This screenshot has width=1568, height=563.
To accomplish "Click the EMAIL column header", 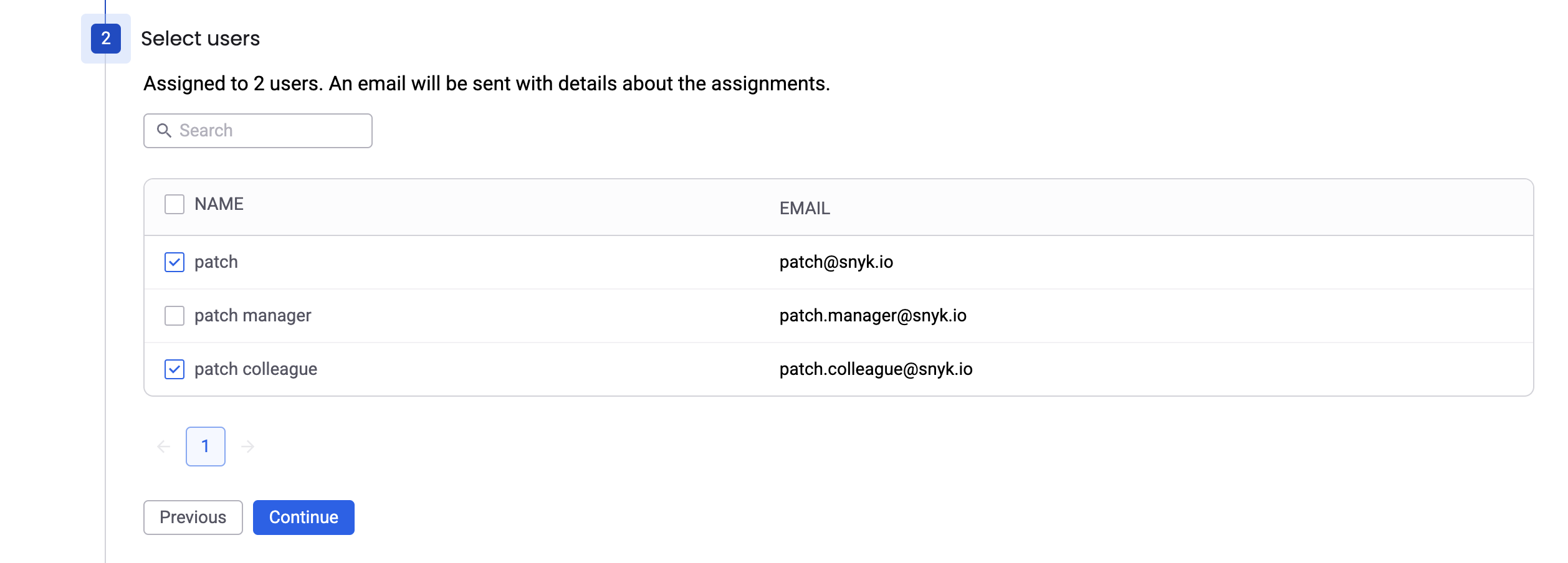I will 805,209.
